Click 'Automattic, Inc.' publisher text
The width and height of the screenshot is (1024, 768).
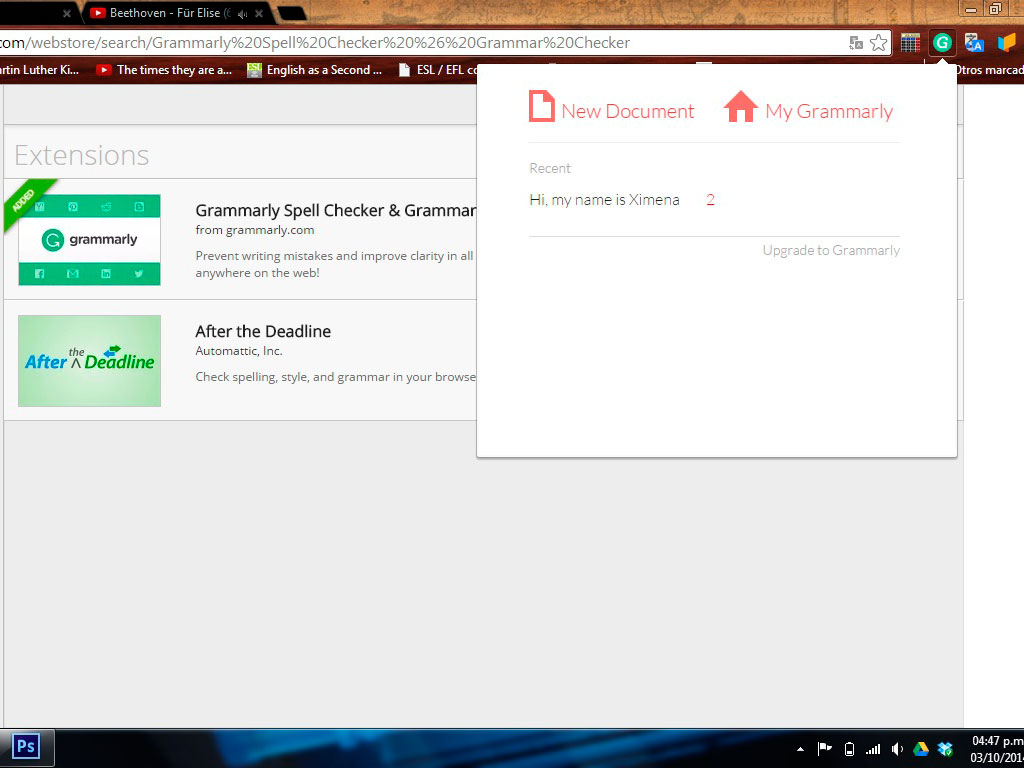pyautogui.click(x=239, y=351)
